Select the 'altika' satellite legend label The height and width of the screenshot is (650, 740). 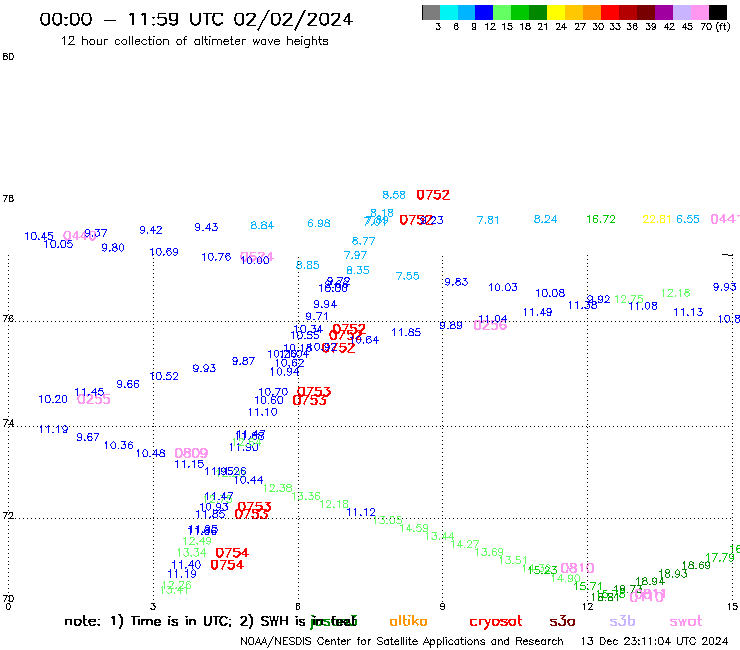point(408,621)
